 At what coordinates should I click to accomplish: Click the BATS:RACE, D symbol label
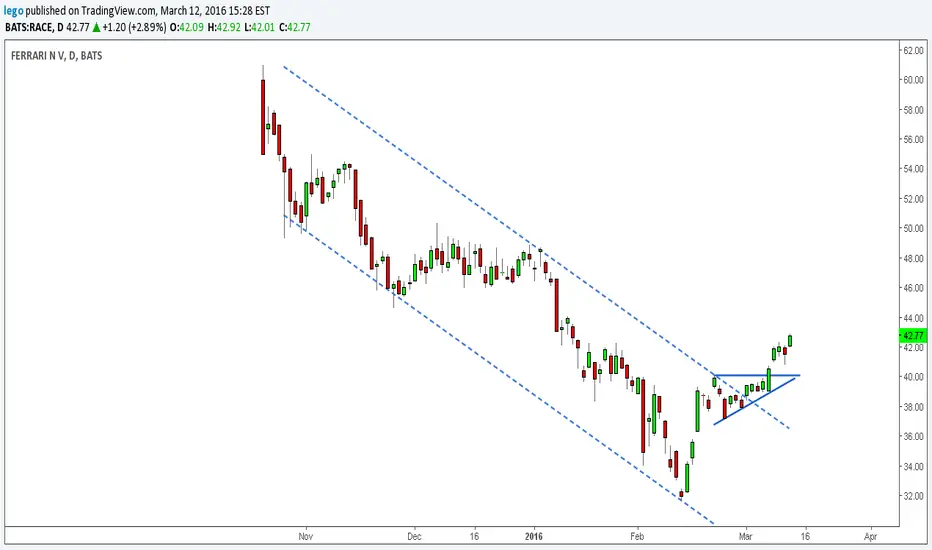pos(34,27)
